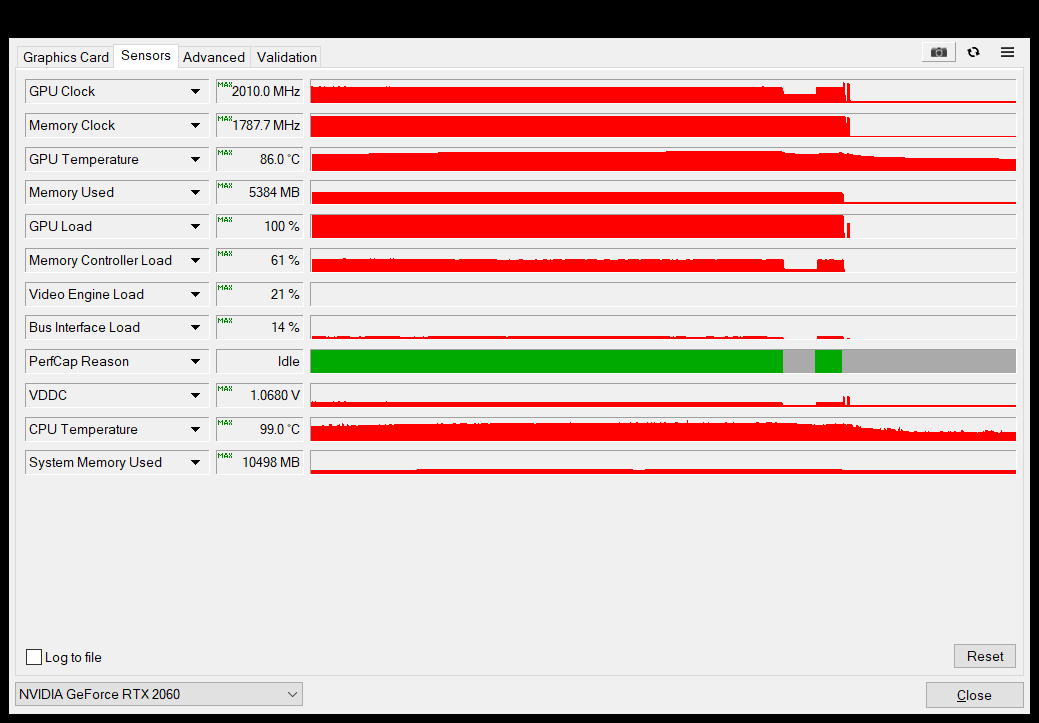This screenshot has width=1039, height=723.
Task: Click the 14 % Bus Interface Load value
Action: 260,327
